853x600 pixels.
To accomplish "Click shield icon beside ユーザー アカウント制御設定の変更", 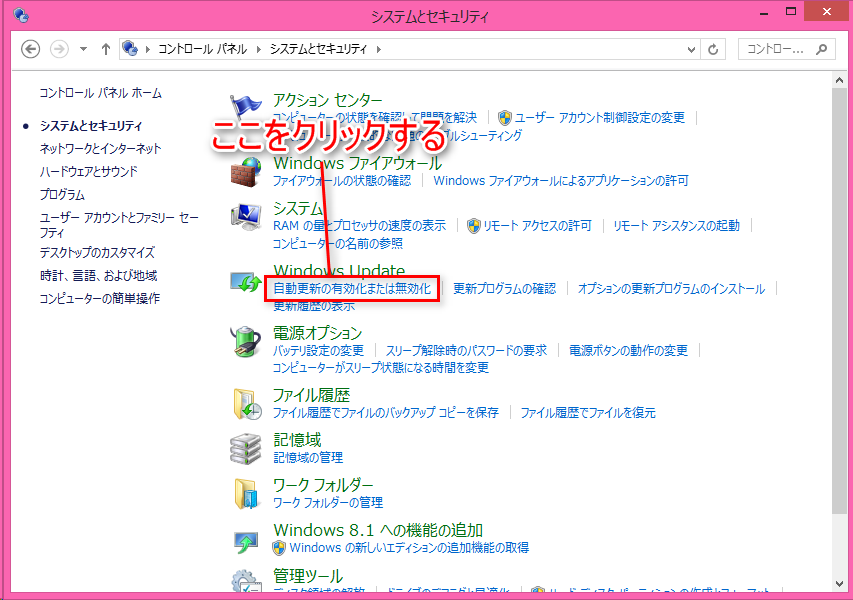I will click(x=505, y=117).
